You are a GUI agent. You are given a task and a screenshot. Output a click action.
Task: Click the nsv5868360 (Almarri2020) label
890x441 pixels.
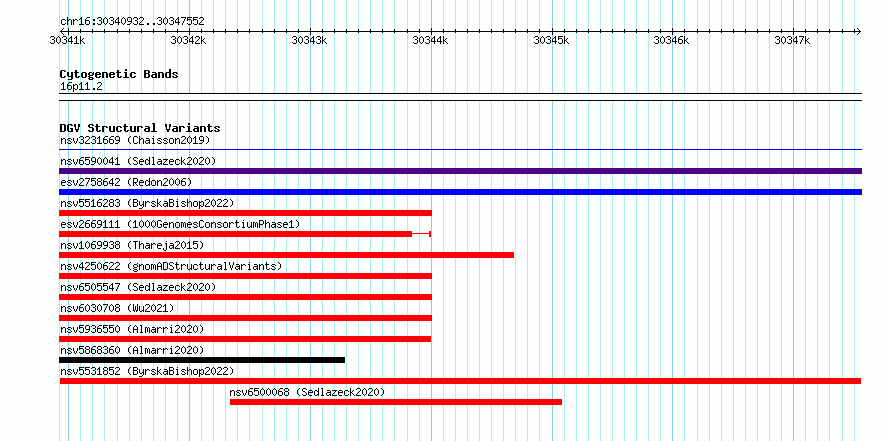[132, 350]
